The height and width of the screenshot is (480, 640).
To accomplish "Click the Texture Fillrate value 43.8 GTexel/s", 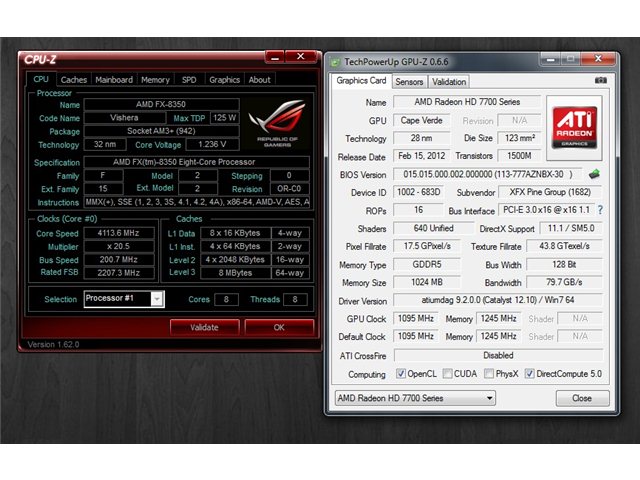I will tap(564, 246).
